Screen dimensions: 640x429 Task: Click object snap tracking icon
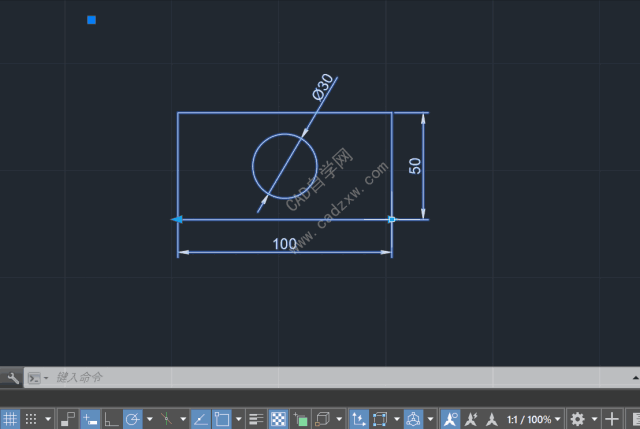coord(200,419)
